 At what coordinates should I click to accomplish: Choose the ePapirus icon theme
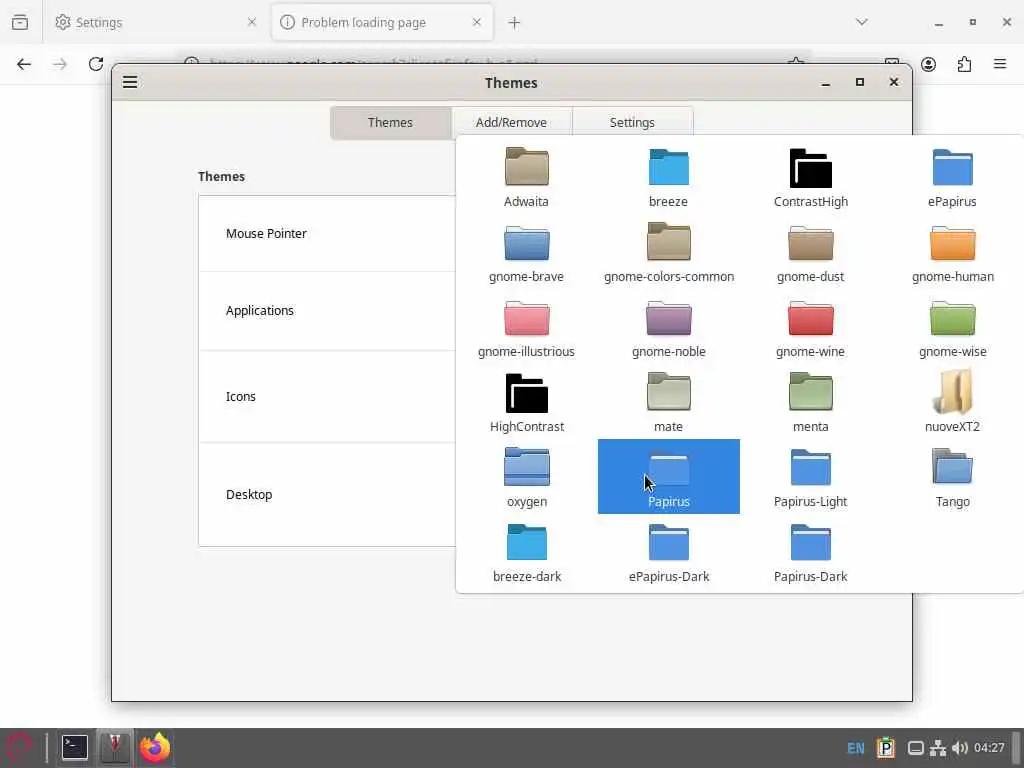coord(952,177)
